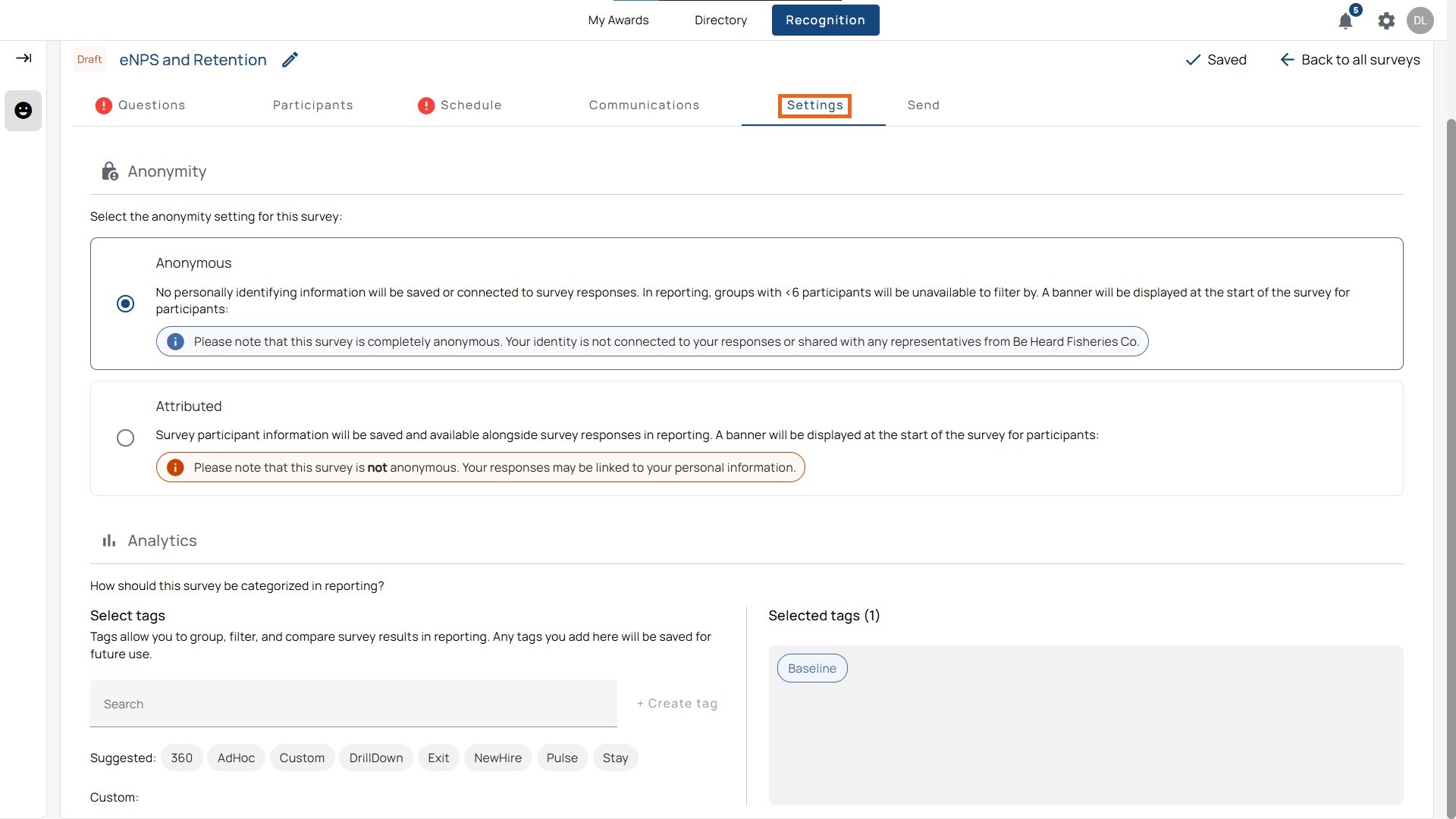Click the Analytics section heading
Viewport: 1456px width, 819px height.
pyautogui.click(x=162, y=541)
